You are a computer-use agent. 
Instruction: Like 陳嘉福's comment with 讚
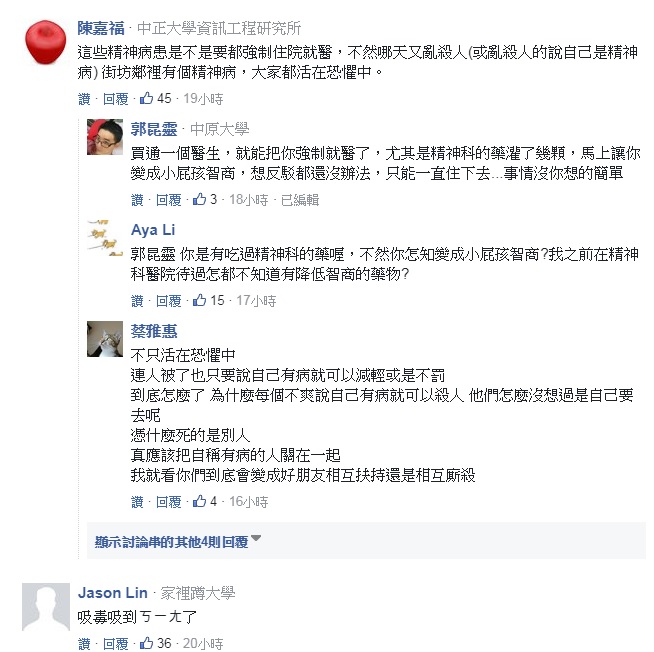pyautogui.click(x=84, y=99)
